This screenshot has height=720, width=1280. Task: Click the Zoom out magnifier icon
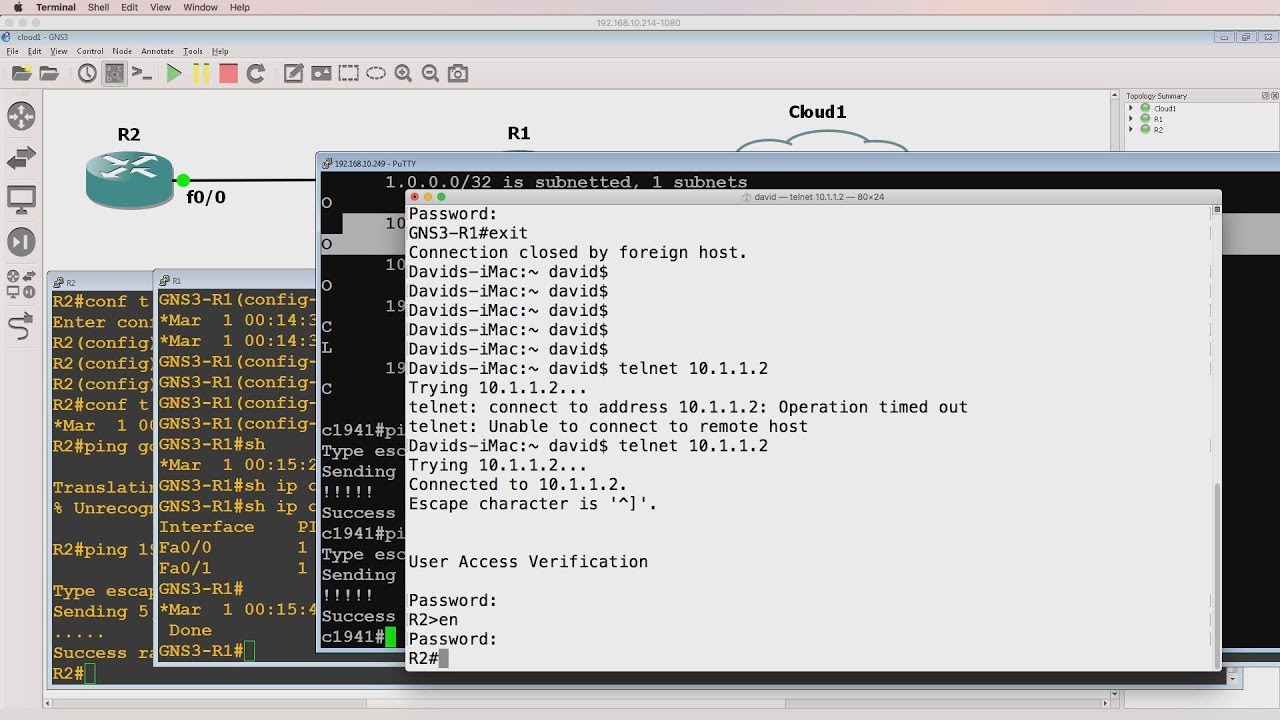(431, 73)
